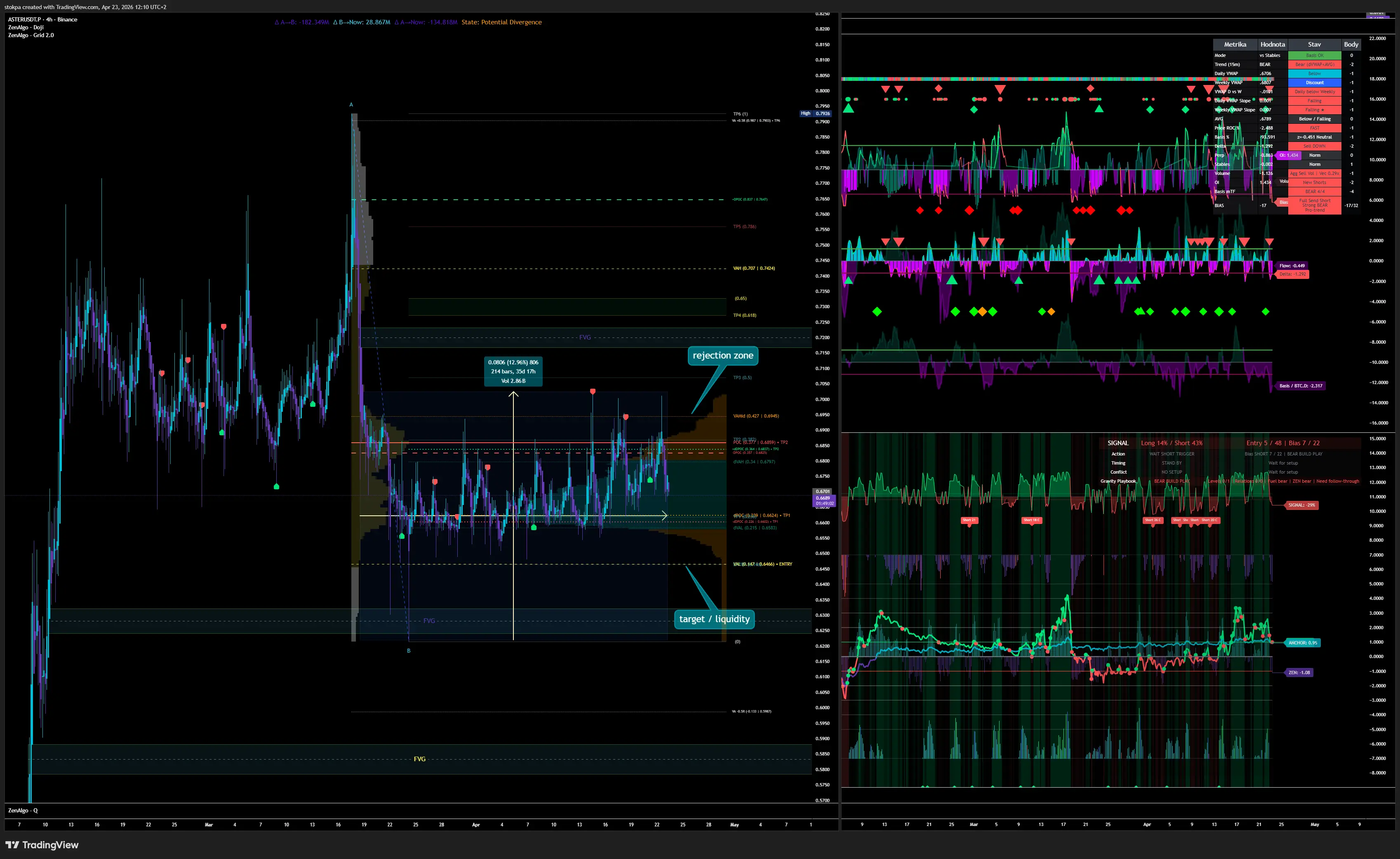Viewport: 1400px width, 859px height.
Task: Click the blue Discount status cell
Action: [x=1314, y=83]
